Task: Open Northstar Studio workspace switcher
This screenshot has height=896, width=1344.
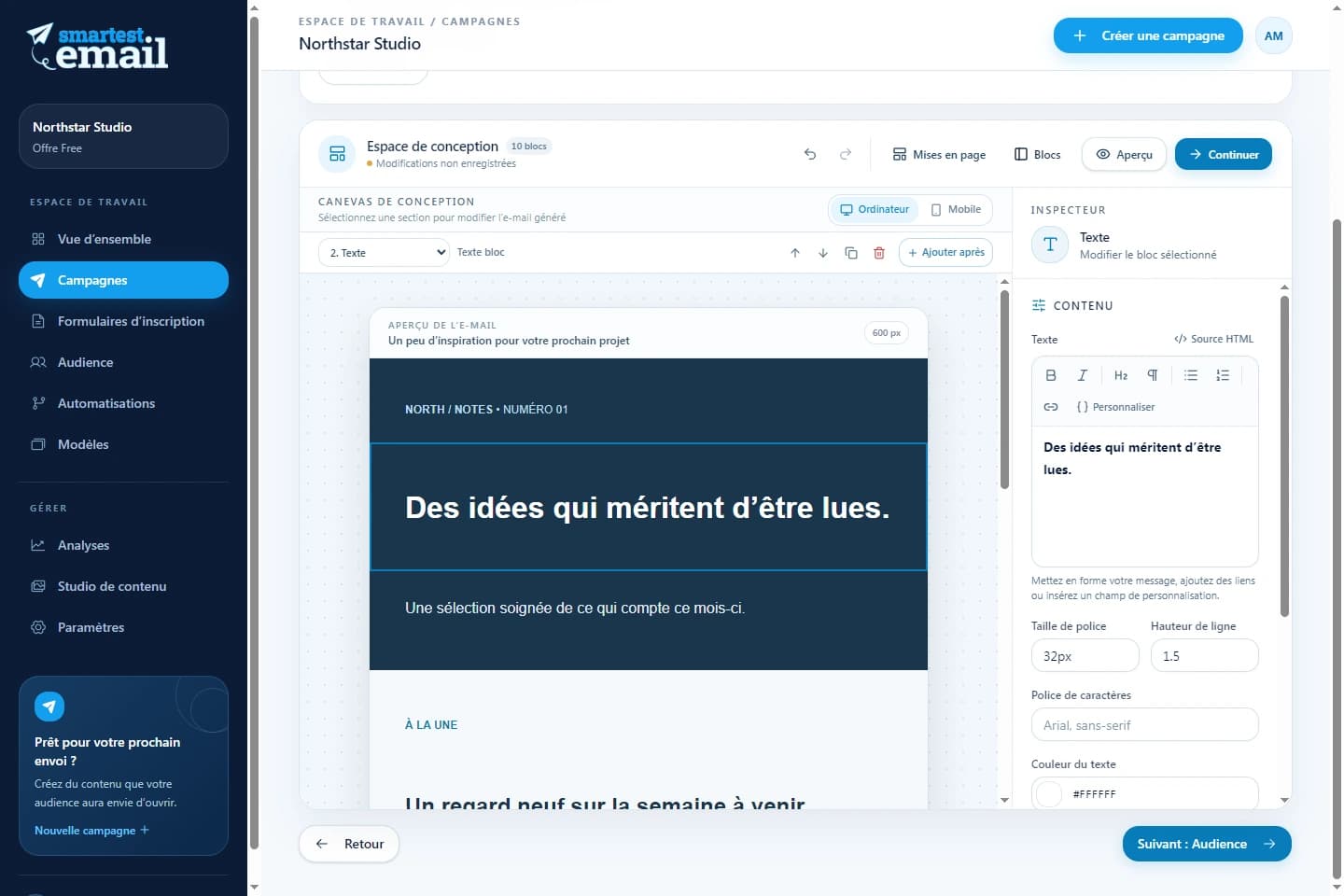Action: pyautogui.click(x=123, y=136)
